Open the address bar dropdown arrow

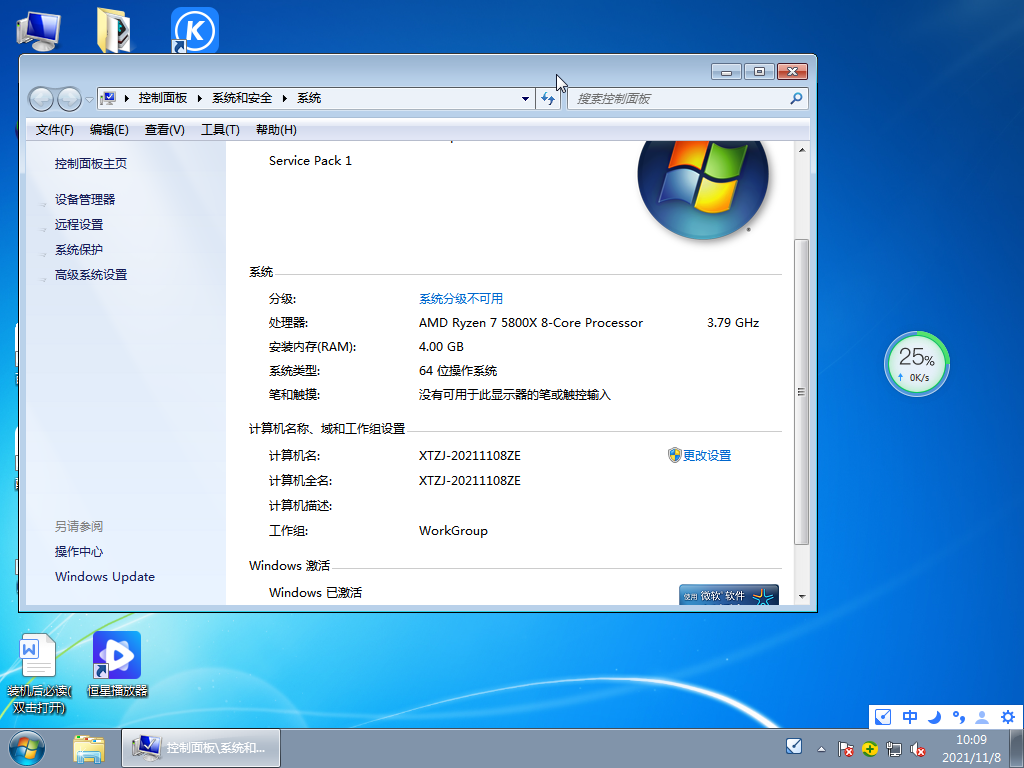(524, 97)
